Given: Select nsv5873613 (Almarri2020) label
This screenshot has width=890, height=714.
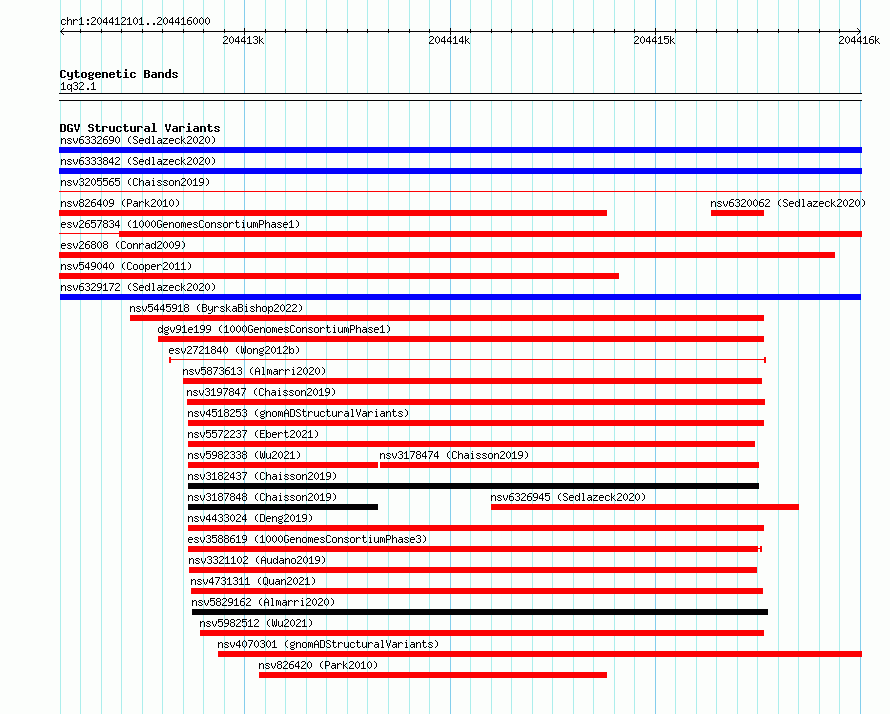Looking at the screenshot, I should [254, 371].
